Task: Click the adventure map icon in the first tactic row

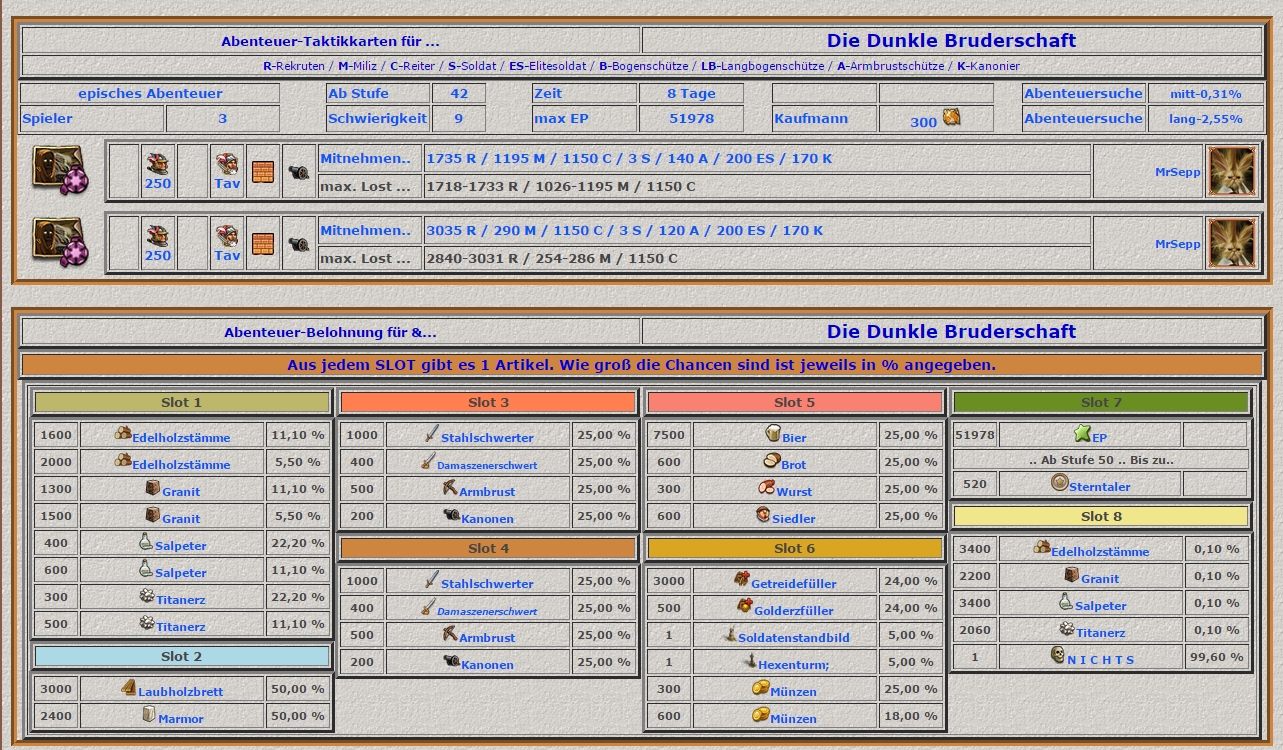Action: click(x=60, y=170)
